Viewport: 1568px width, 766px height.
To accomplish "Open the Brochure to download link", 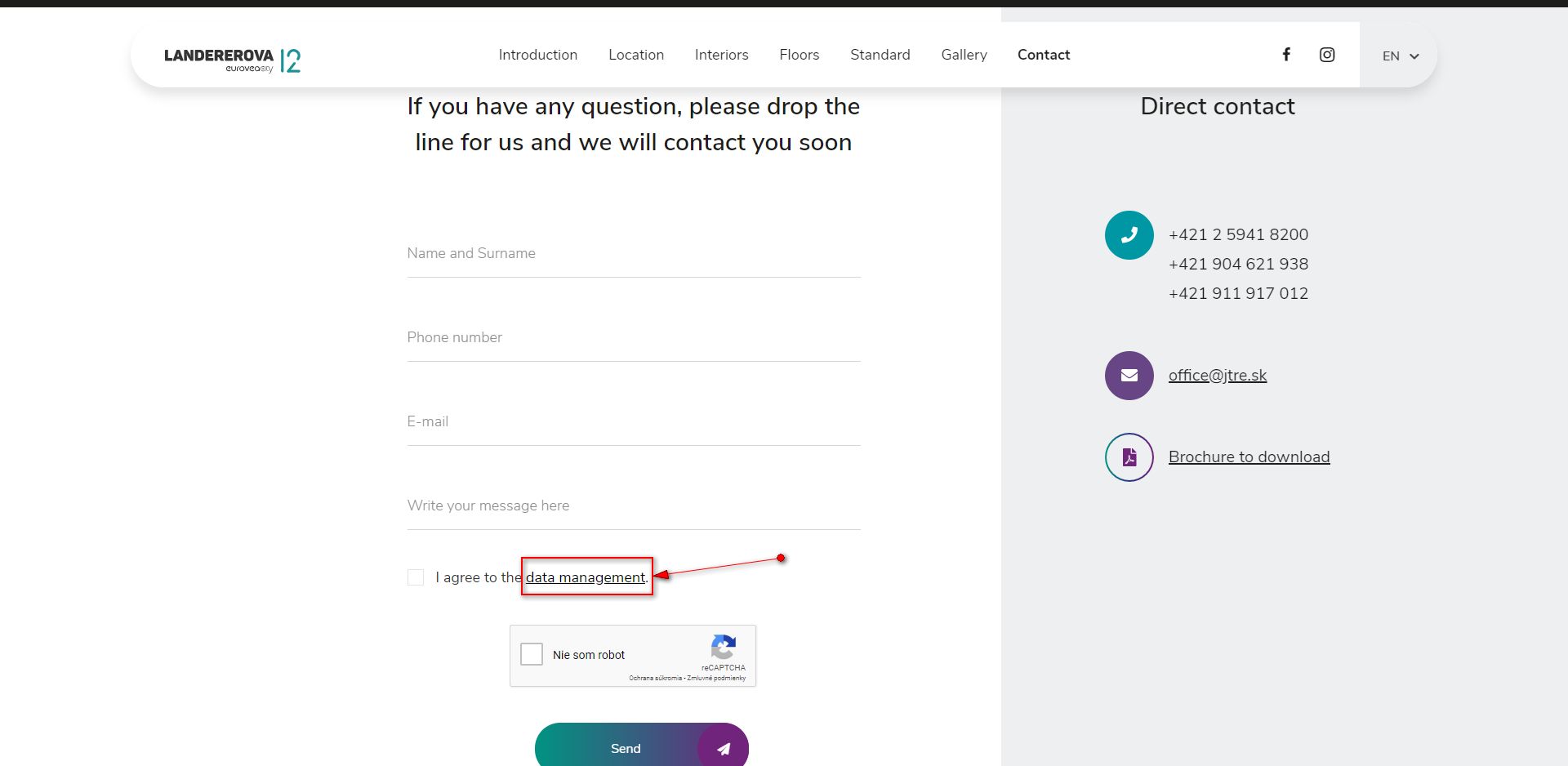I will [x=1249, y=457].
